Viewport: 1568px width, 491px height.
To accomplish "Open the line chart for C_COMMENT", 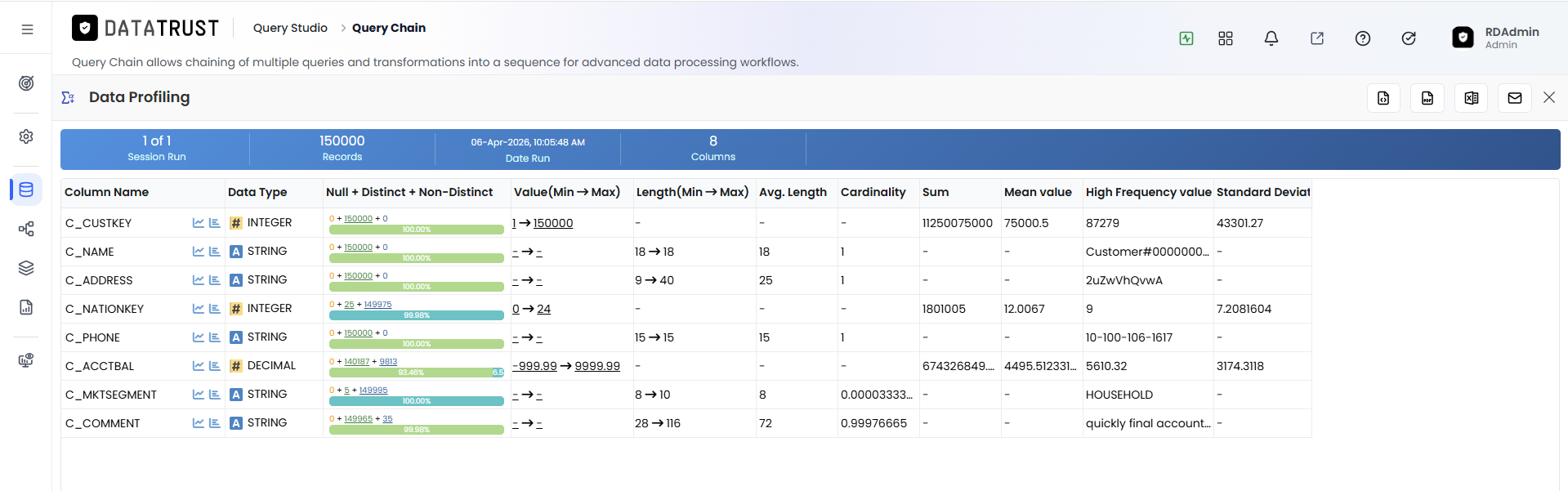I will [x=199, y=423].
